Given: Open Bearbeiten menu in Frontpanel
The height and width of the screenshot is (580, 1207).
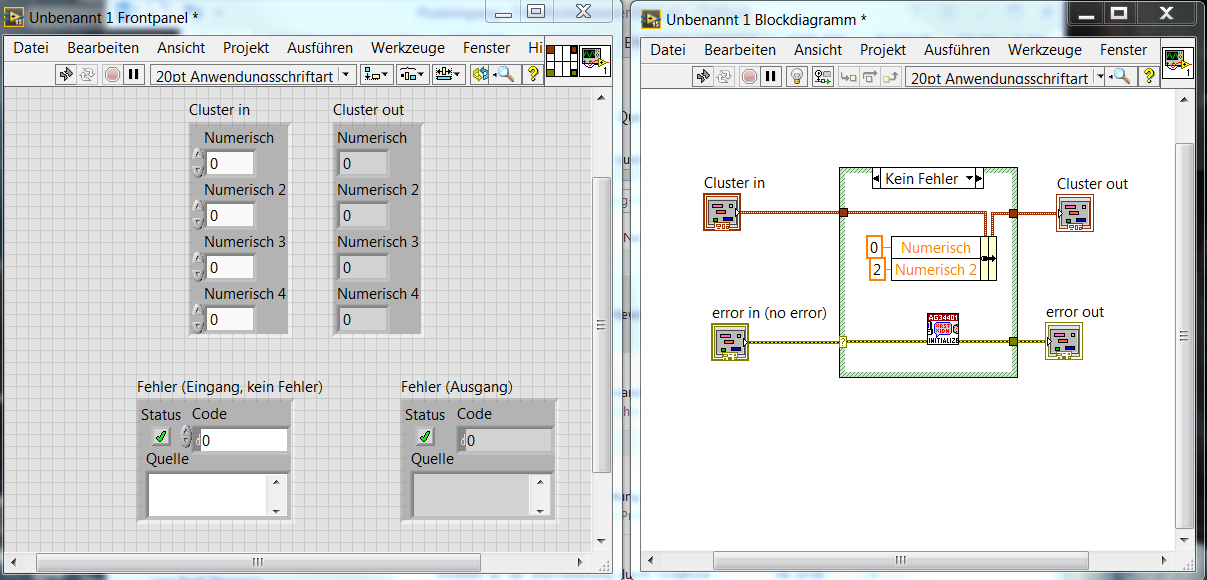Looking at the screenshot, I should 103,47.
